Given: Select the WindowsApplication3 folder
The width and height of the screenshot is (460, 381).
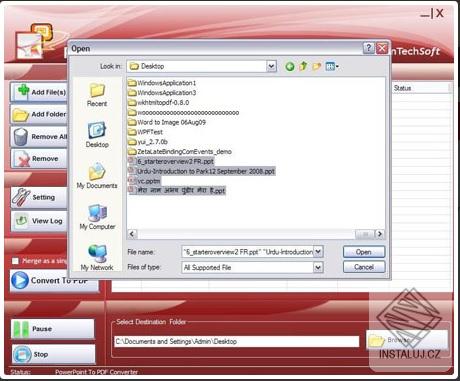Looking at the screenshot, I should coord(162,93).
